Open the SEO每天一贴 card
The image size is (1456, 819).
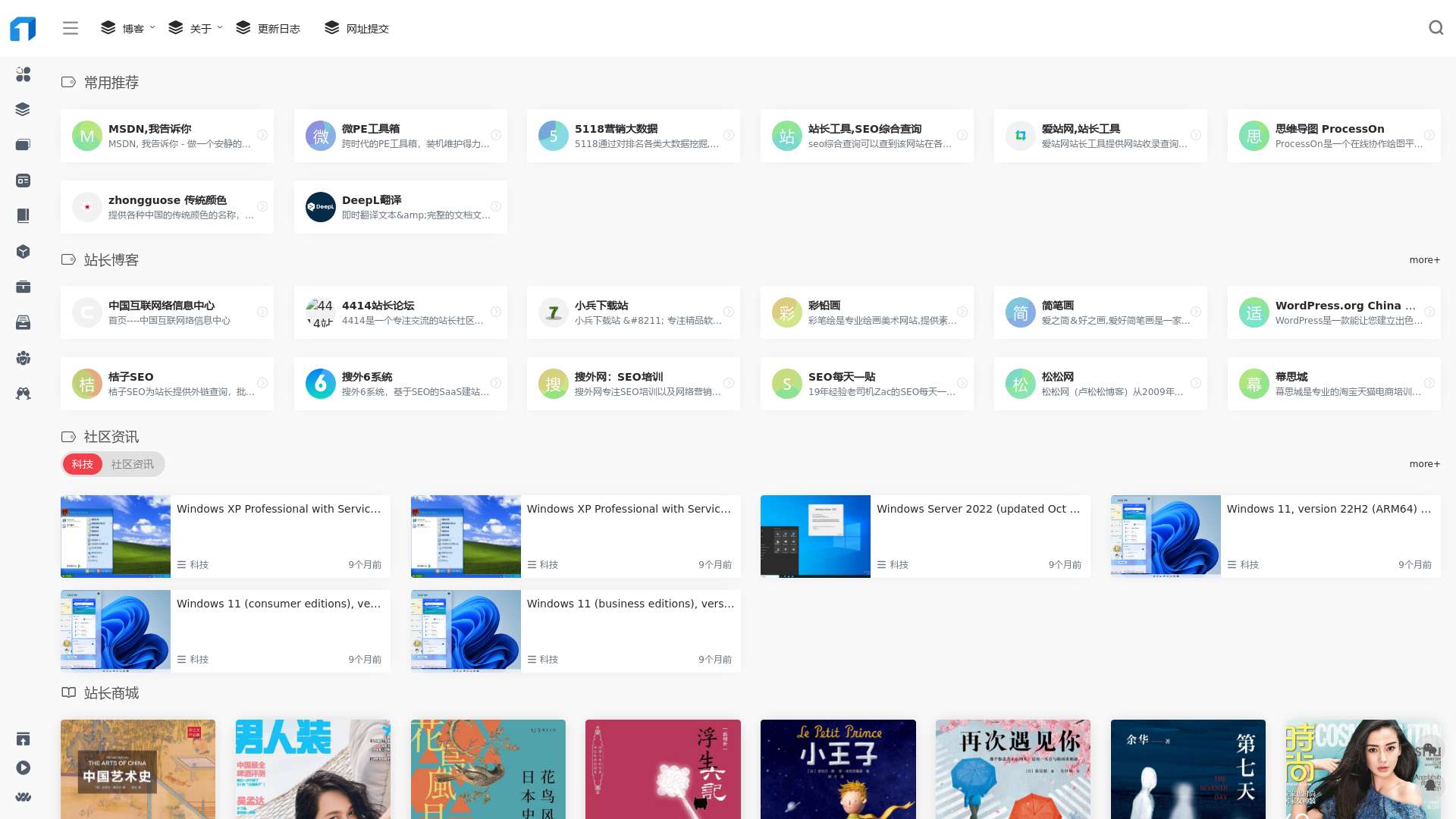[867, 384]
